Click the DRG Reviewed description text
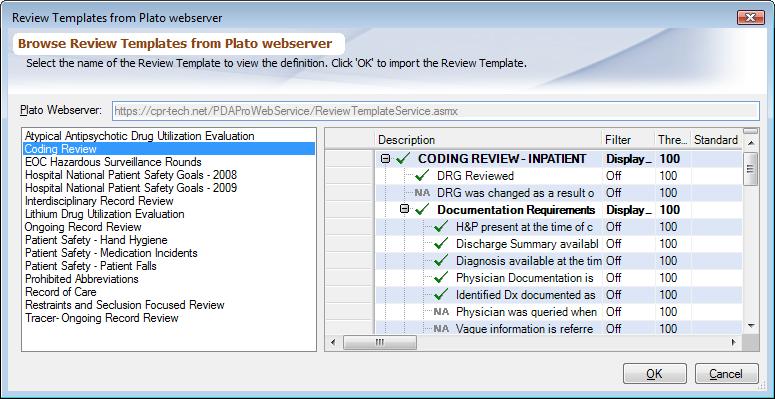Screen dimensions: 775x399 (x=475, y=176)
